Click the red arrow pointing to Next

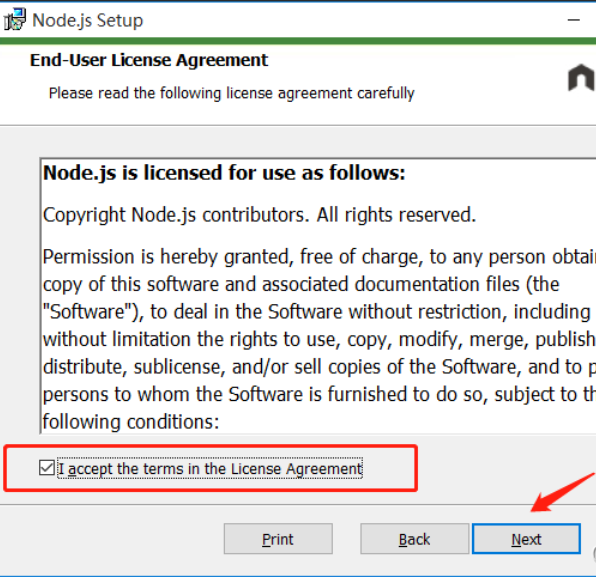pos(563,492)
